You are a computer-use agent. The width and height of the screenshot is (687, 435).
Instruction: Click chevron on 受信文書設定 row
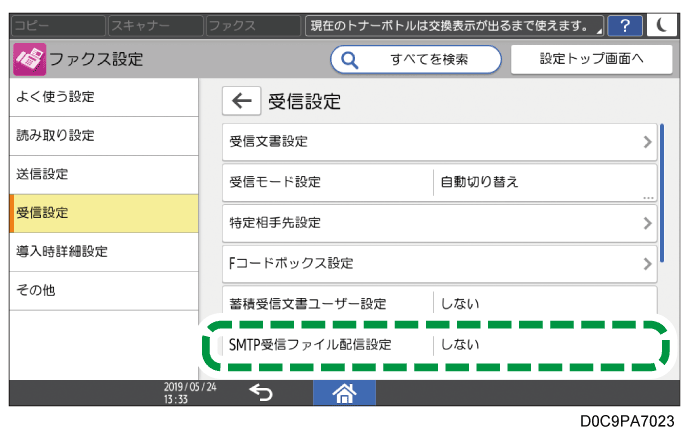[x=647, y=142]
